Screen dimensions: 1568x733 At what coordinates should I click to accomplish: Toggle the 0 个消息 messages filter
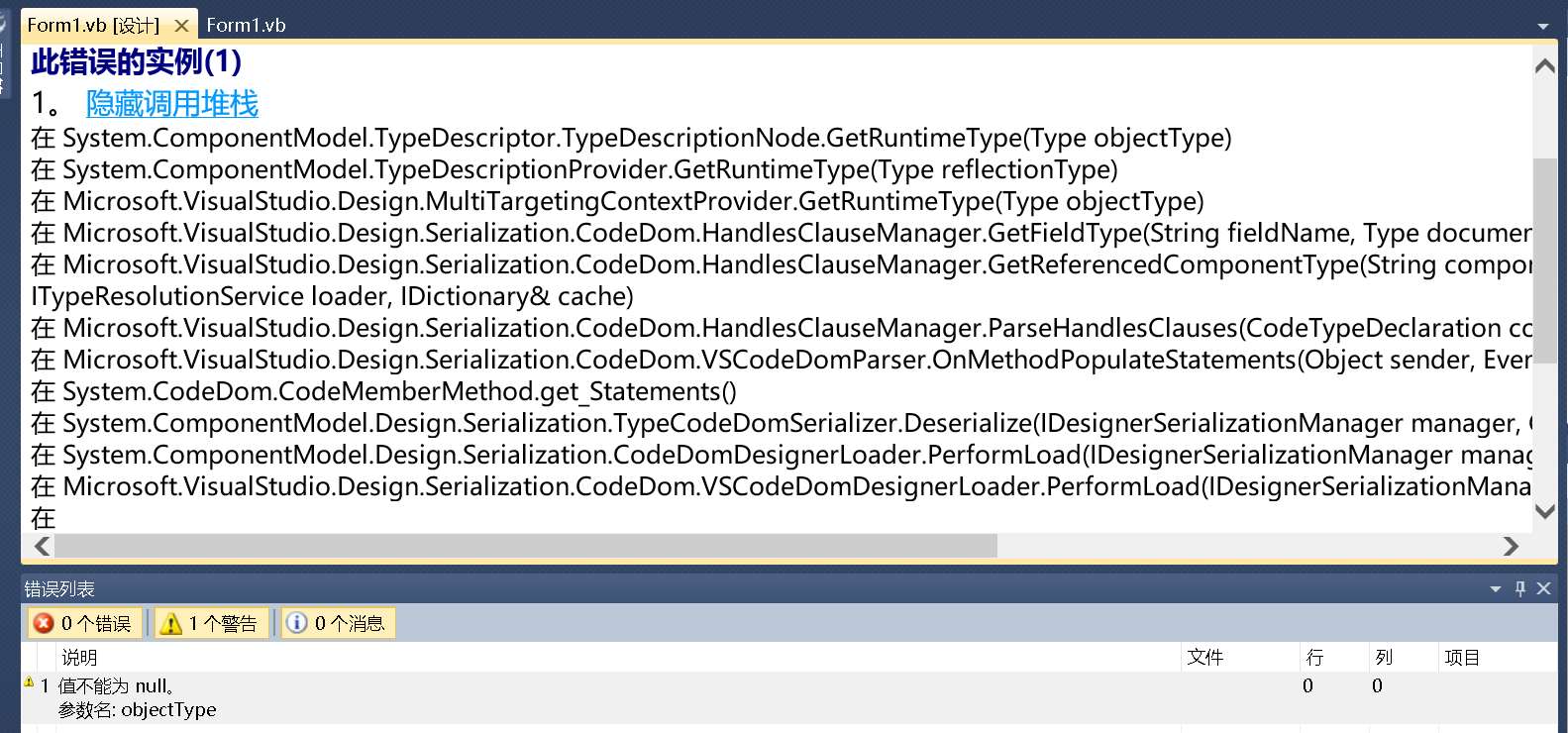tap(338, 623)
